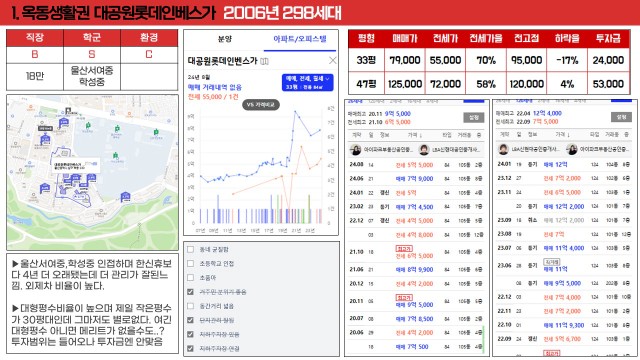Image resolution: width=640 pixels, height=360 pixels.
Task: Click the 최고가 badge on the 20.11 row
Action: point(404,298)
